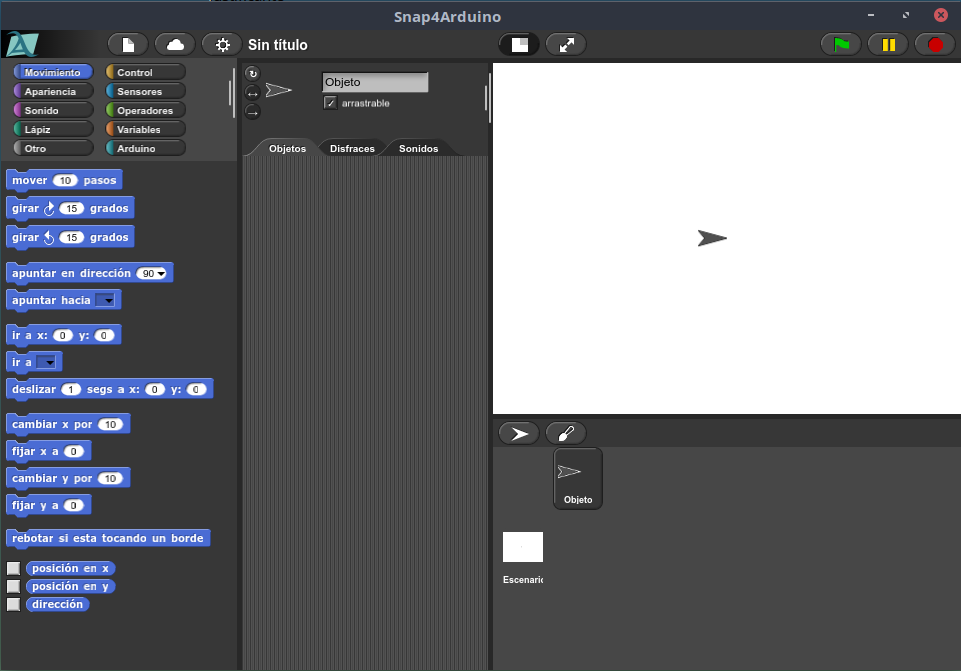Screen dimensions: 961x671
Task: Toggle the arrastrable checkbox
Action: tap(331, 104)
